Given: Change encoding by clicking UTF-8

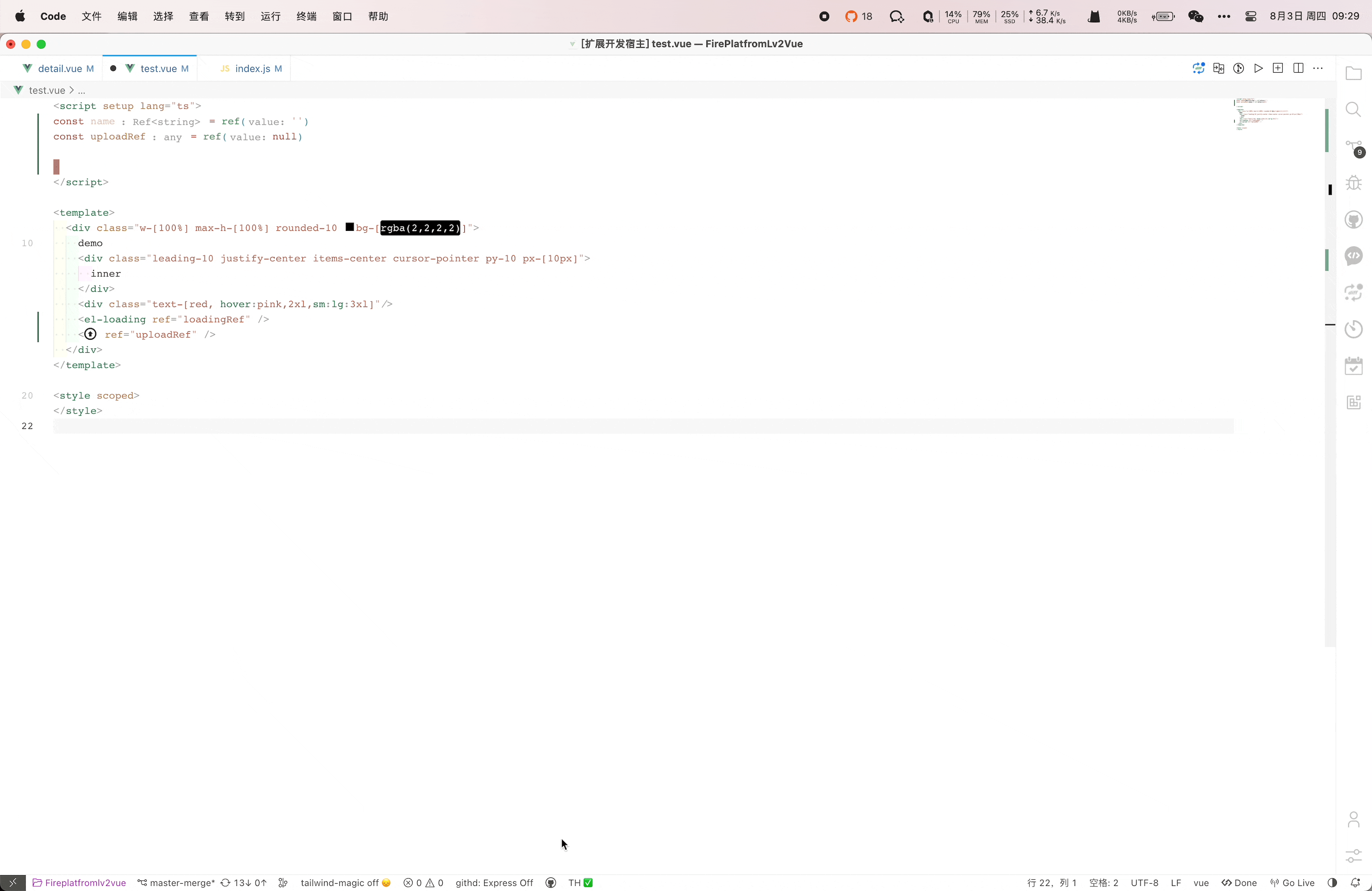Looking at the screenshot, I should pos(1145,883).
